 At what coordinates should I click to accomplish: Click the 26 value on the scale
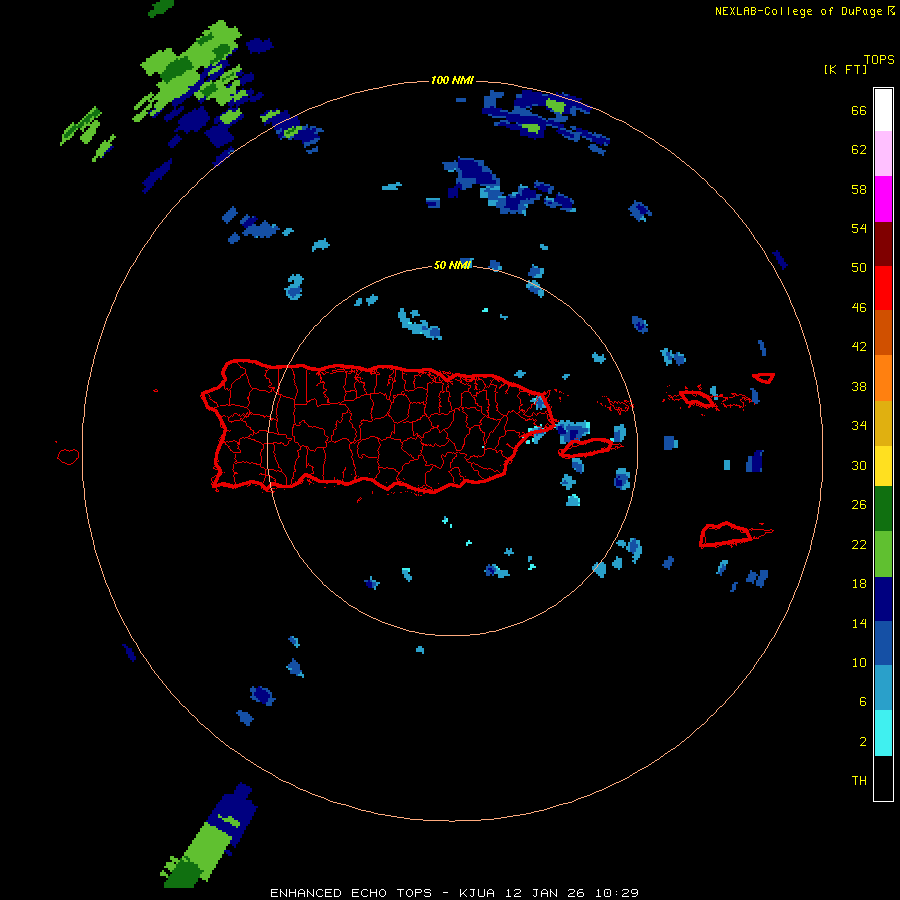pyautogui.click(x=859, y=505)
